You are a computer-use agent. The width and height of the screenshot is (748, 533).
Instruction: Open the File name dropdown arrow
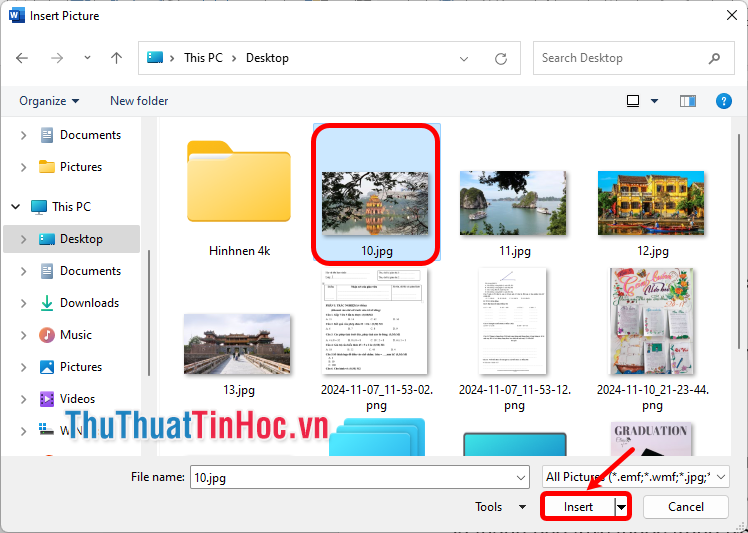click(x=521, y=478)
